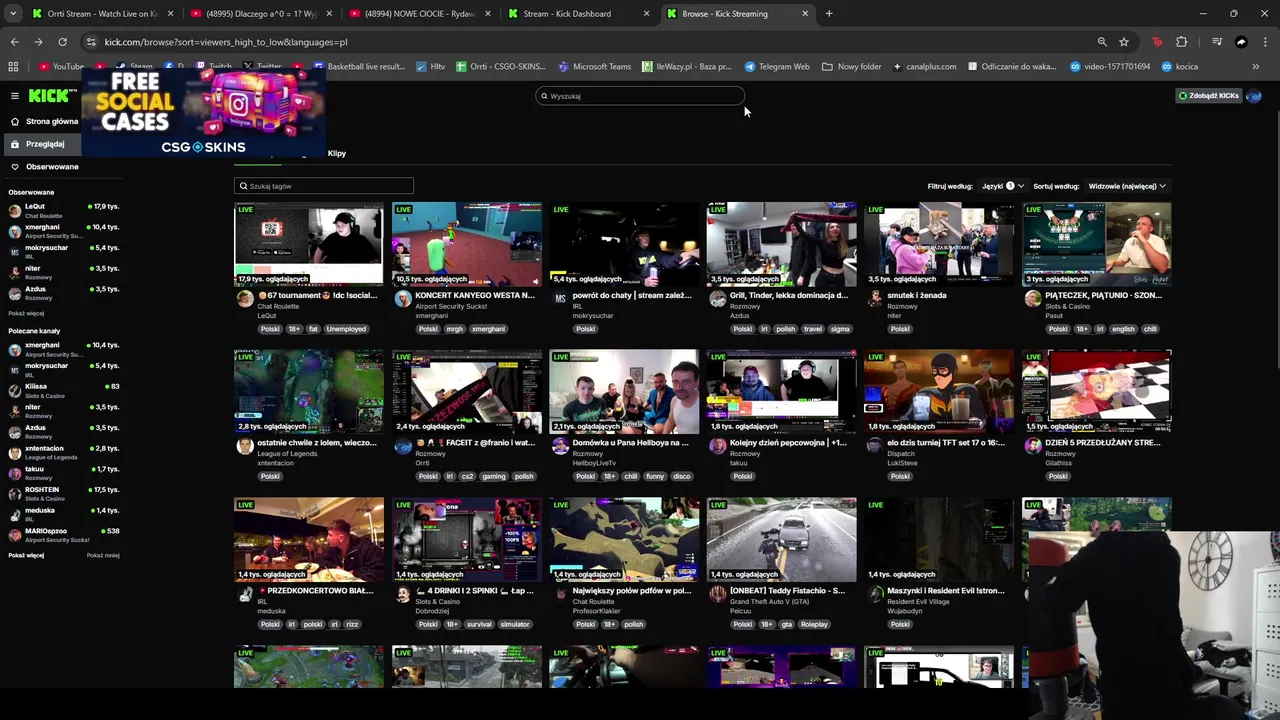Open Telegram Web bookmark

coord(777,67)
